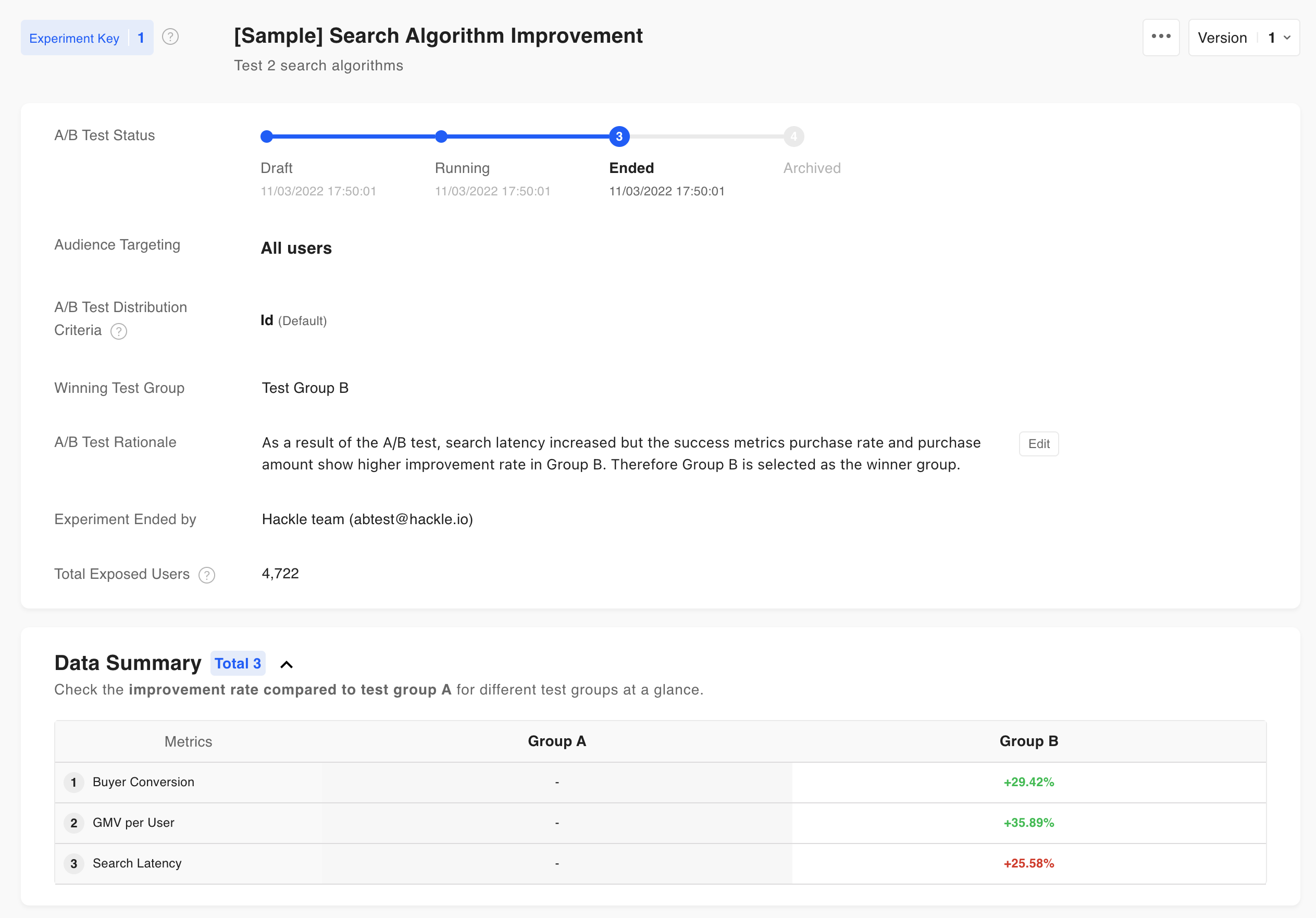The image size is (1316, 918).
Task: Collapse the Data Summary section chevron
Action: click(x=287, y=664)
